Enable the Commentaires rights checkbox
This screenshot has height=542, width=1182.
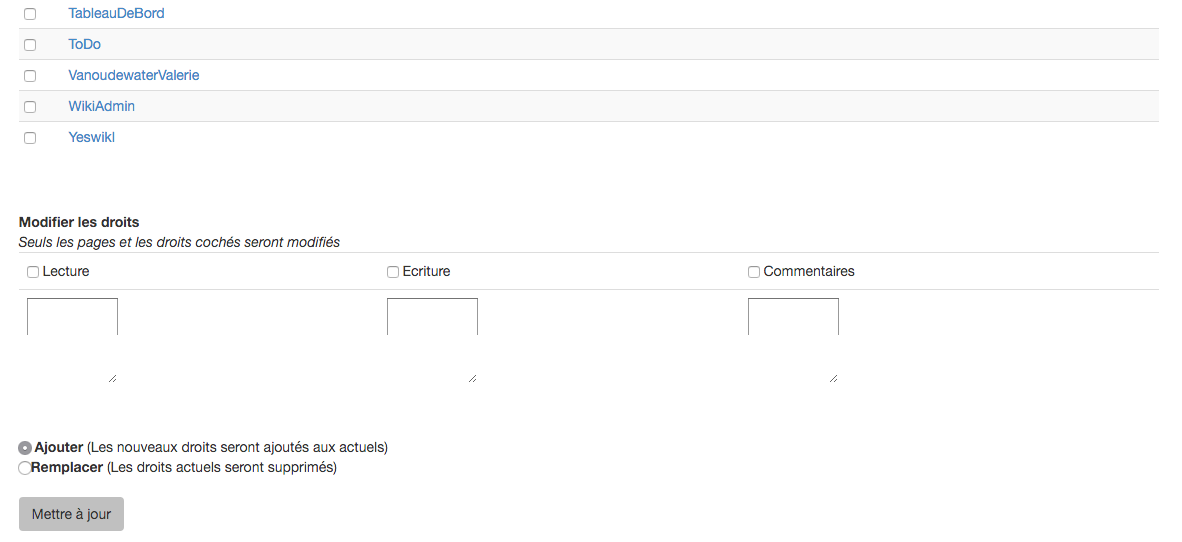click(x=754, y=272)
